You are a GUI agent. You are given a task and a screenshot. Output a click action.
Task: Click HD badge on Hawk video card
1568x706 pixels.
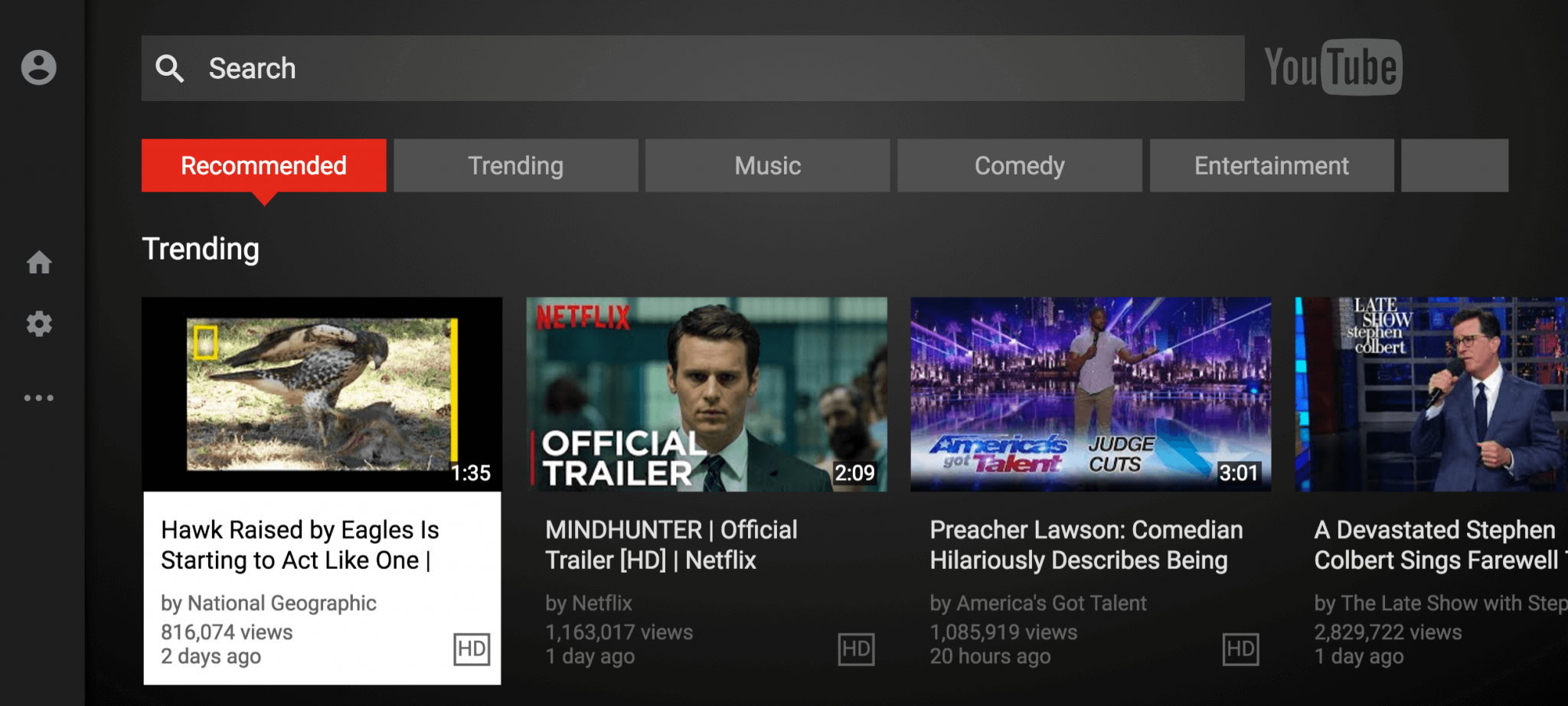(x=472, y=649)
